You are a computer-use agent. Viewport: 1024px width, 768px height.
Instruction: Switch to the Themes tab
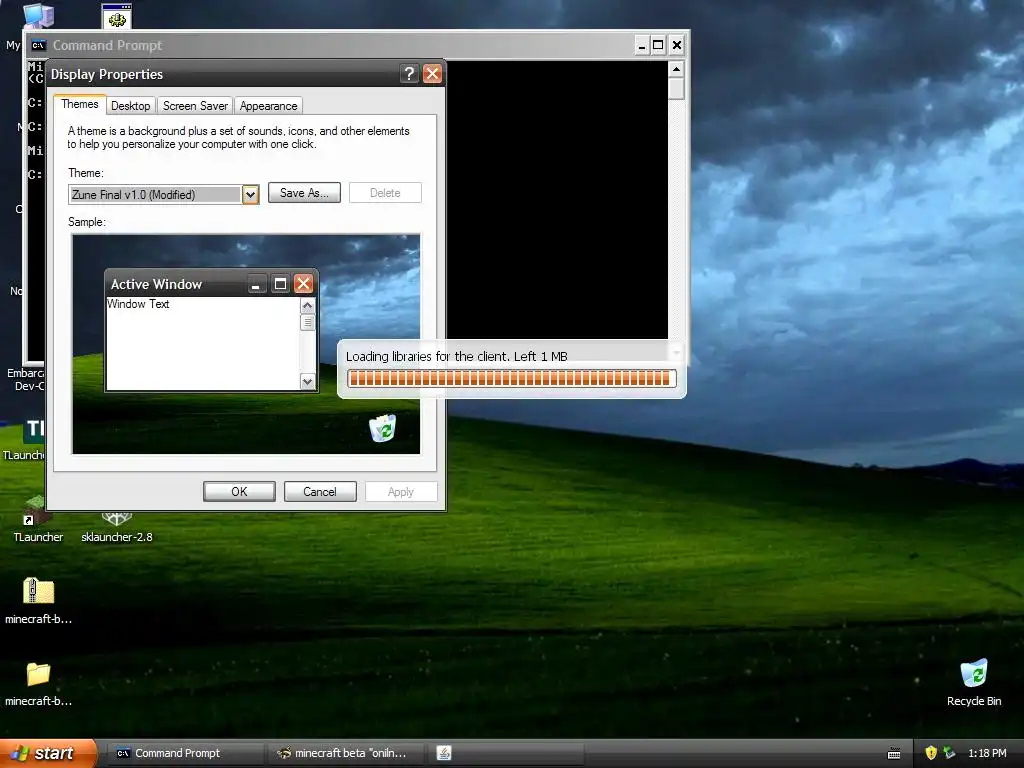(80, 104)
